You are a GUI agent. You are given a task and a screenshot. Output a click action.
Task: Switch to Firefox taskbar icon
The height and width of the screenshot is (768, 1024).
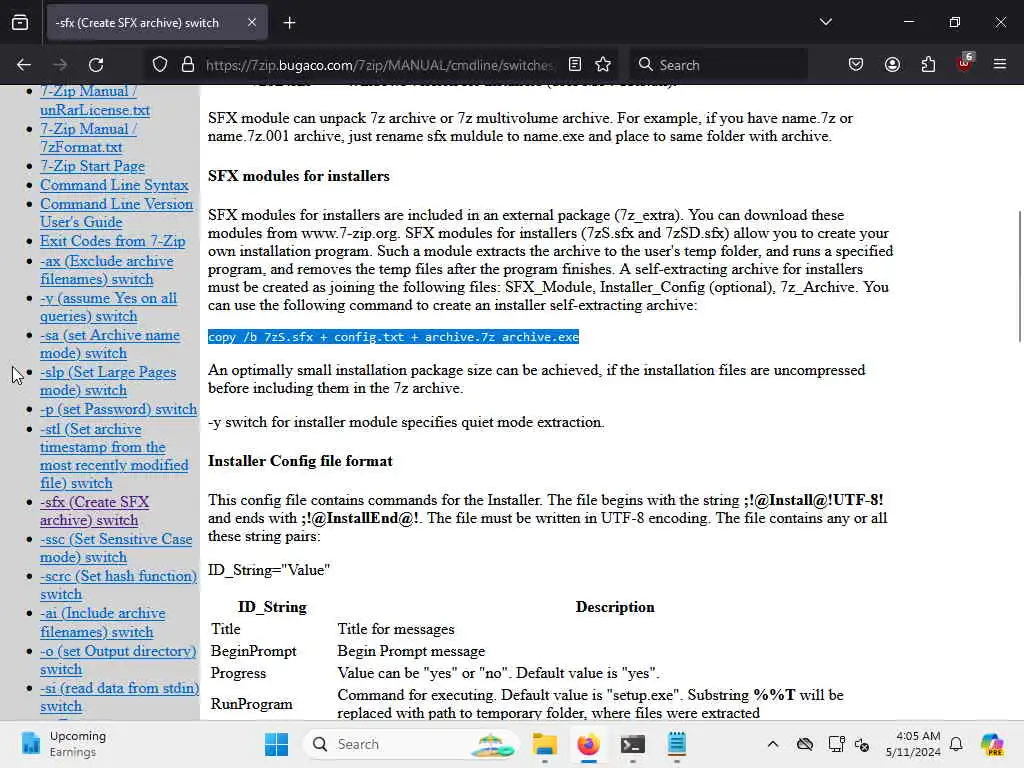(588, 744)
